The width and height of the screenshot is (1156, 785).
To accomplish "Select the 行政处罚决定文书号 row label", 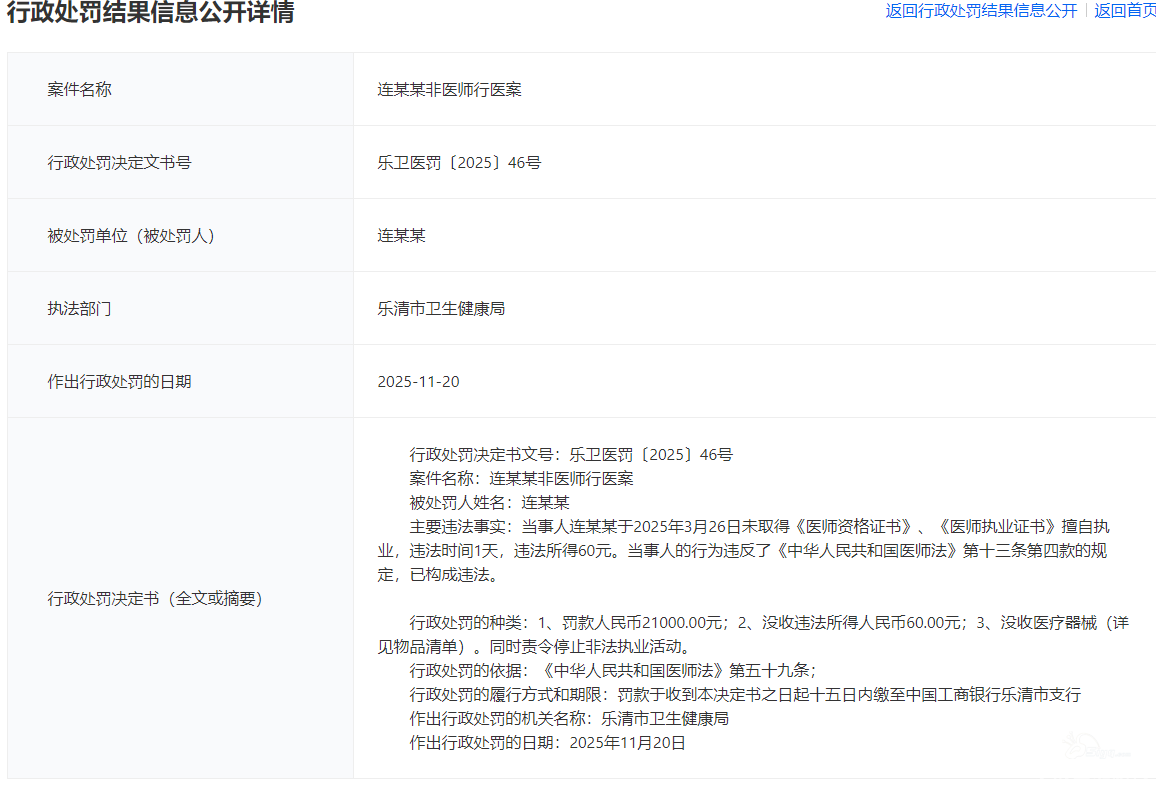I will [x=119, y=162].
